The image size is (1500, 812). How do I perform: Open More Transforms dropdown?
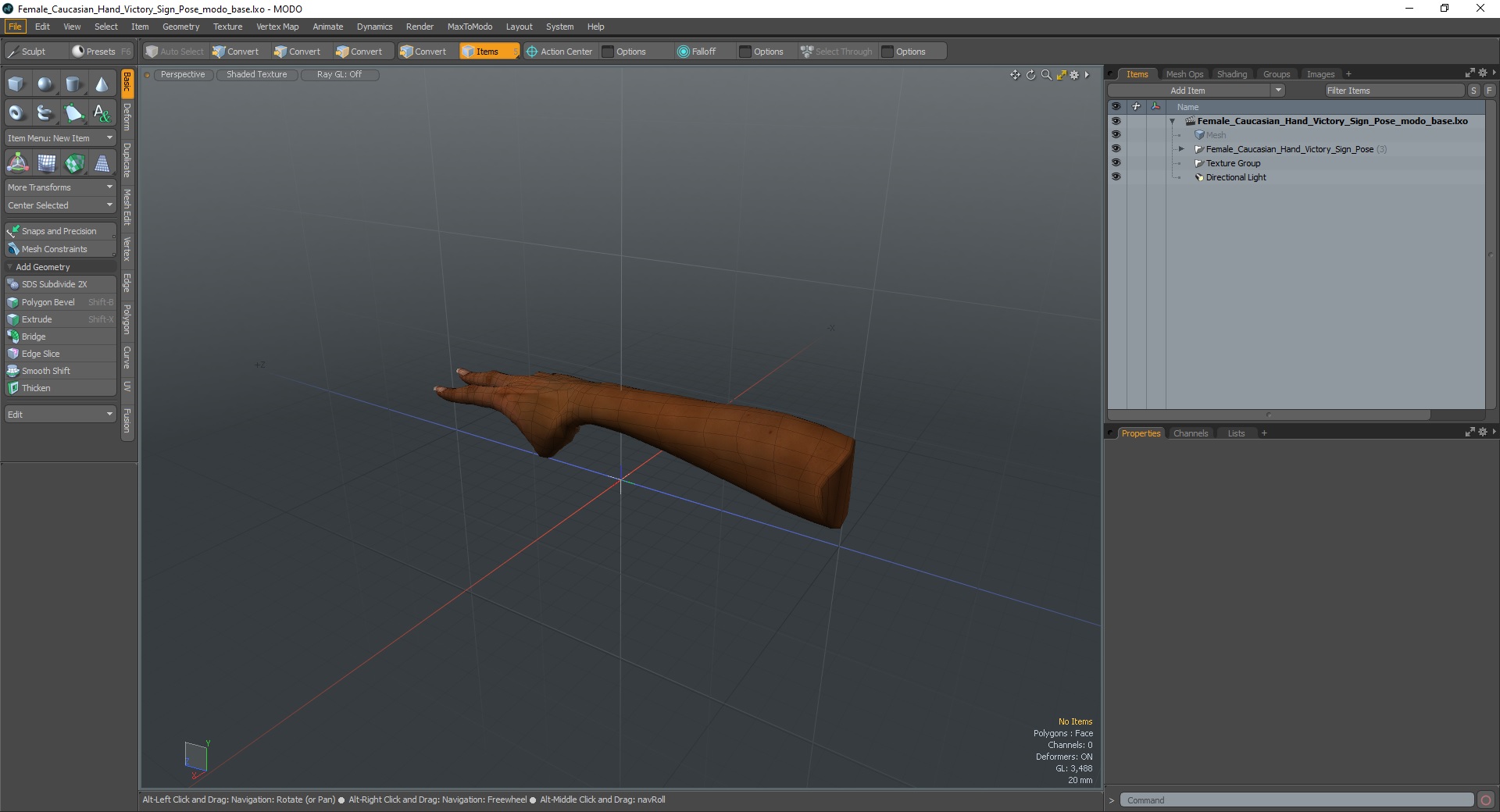[60, 187]
